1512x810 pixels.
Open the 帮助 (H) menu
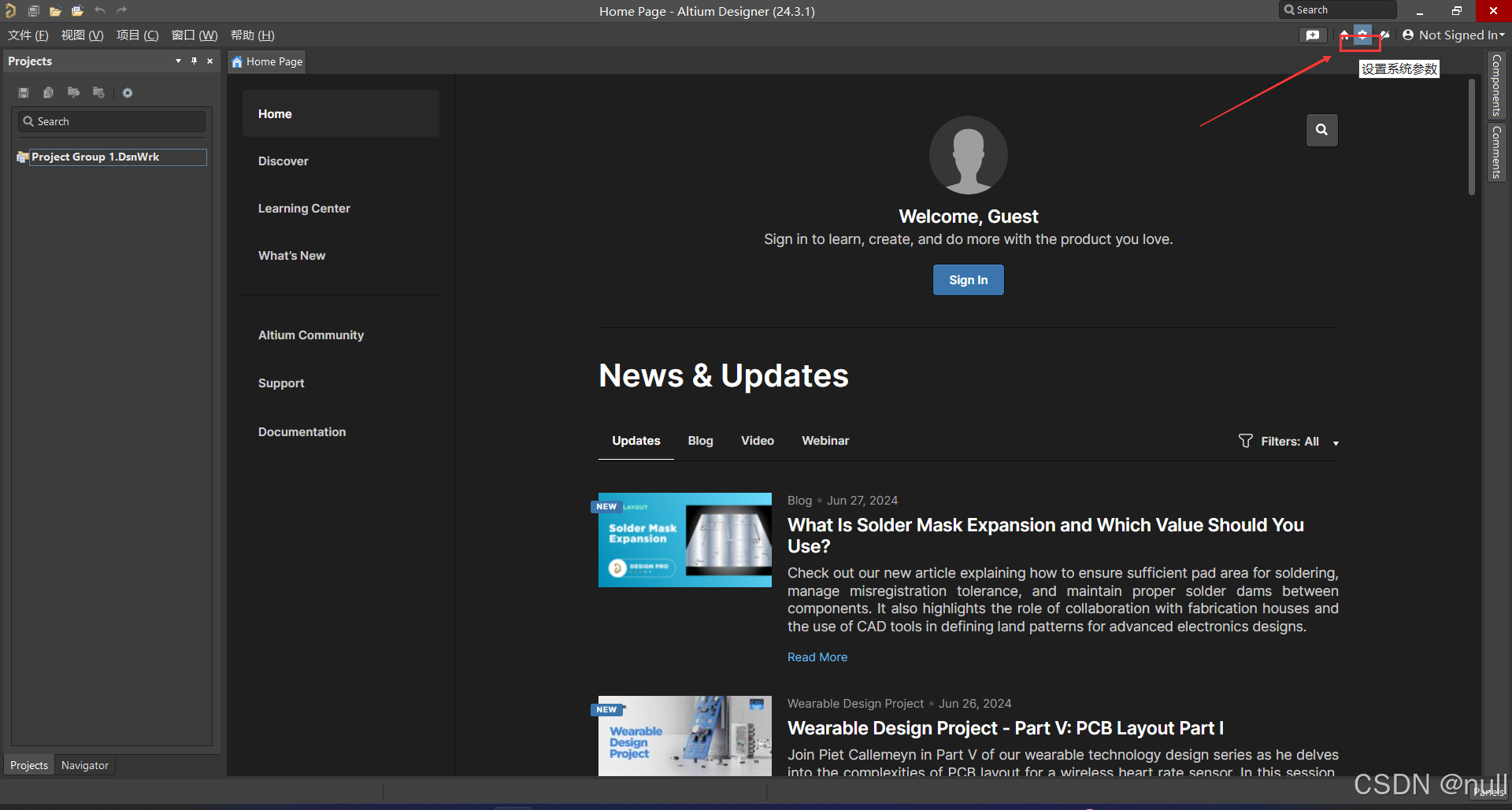click(x=253, y=35)
